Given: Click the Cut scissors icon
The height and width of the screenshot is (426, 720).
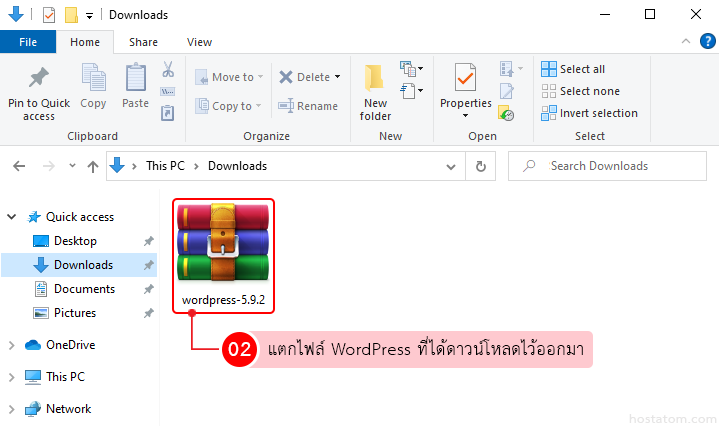Looking at the screenshot, I should 168,70.
